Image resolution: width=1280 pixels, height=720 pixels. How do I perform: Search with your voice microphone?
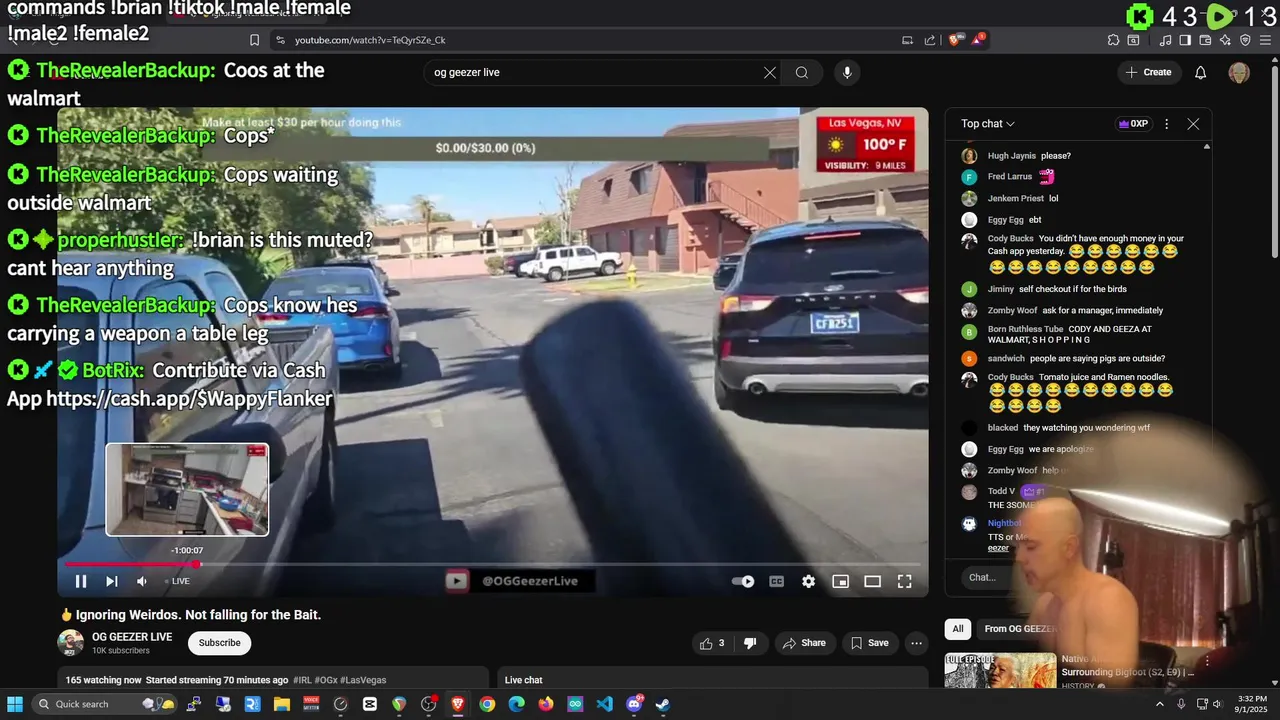point(847,72)
